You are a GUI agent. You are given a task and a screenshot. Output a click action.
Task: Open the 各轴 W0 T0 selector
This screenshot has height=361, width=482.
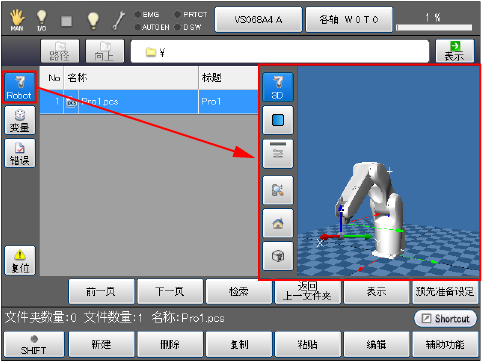point(349,20)
